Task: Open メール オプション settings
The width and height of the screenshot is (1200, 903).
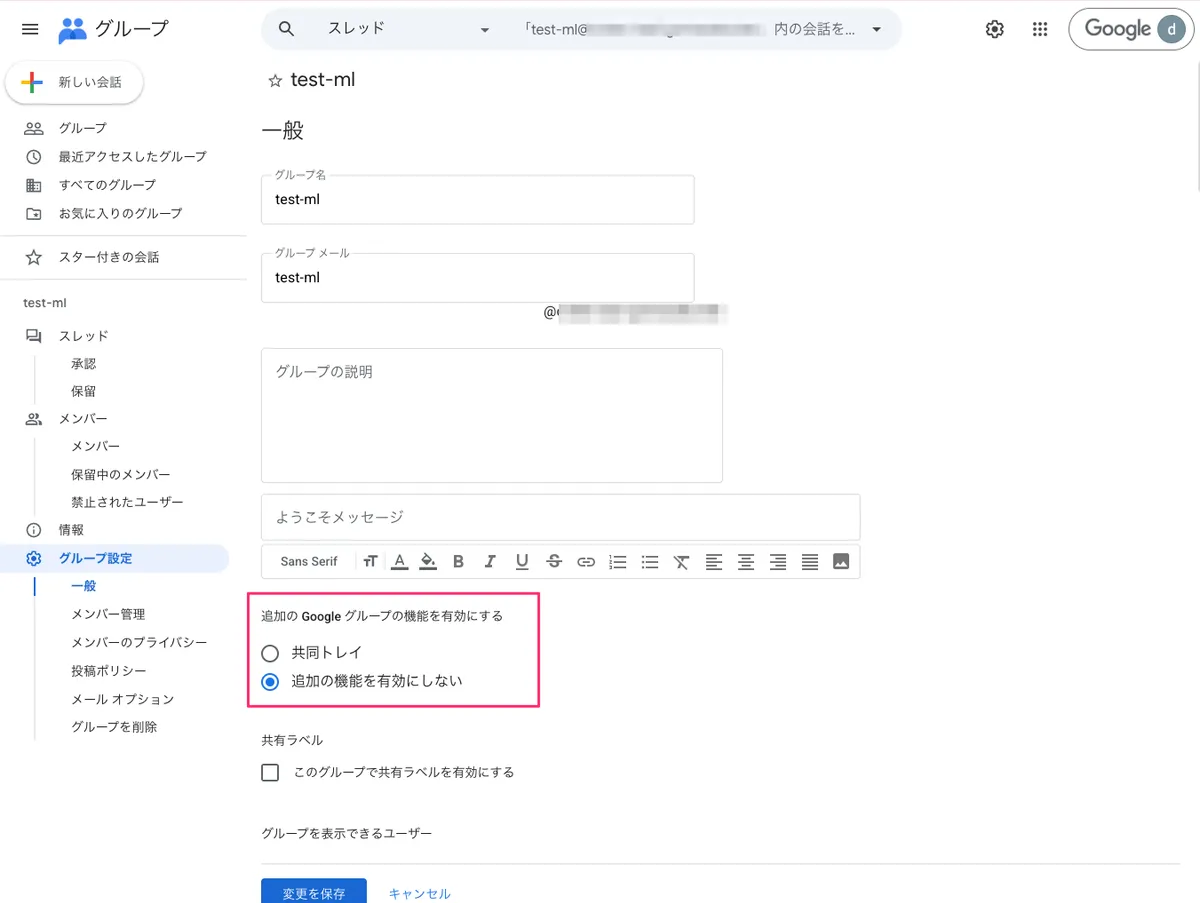Action: [122, 699]
